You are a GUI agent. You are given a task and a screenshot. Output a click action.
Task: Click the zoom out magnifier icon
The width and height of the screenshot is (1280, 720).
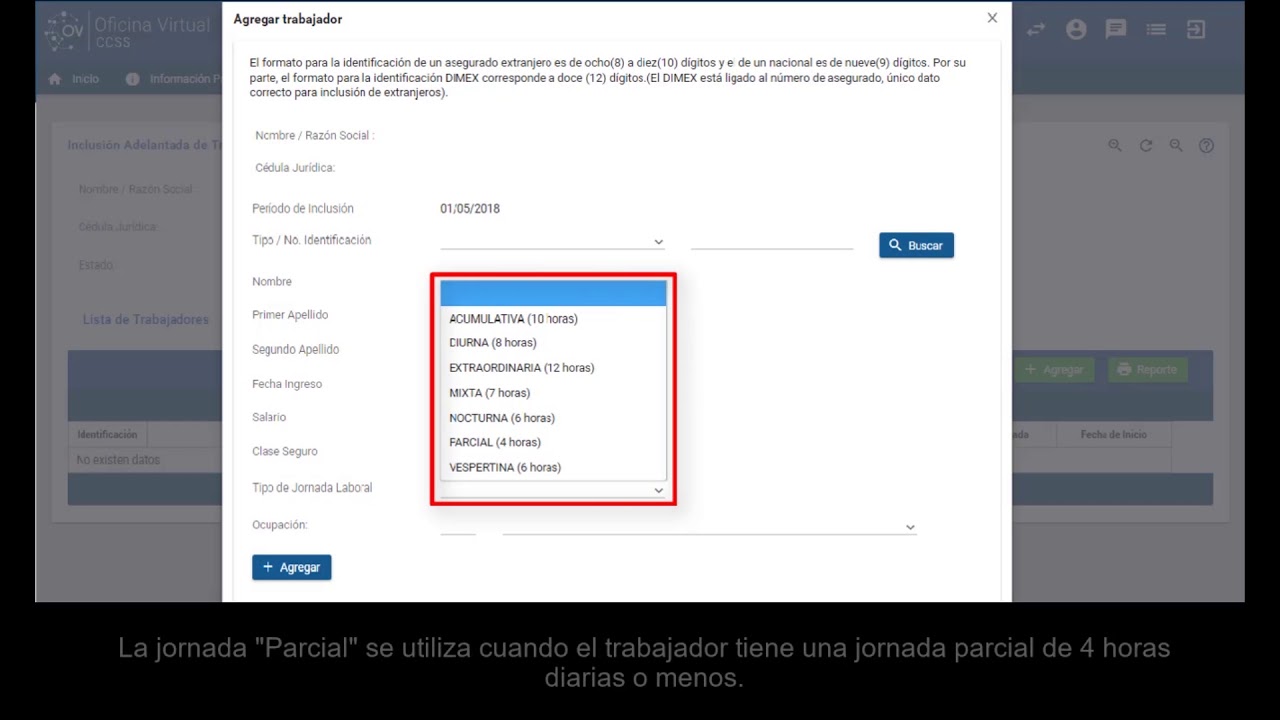1176,145
